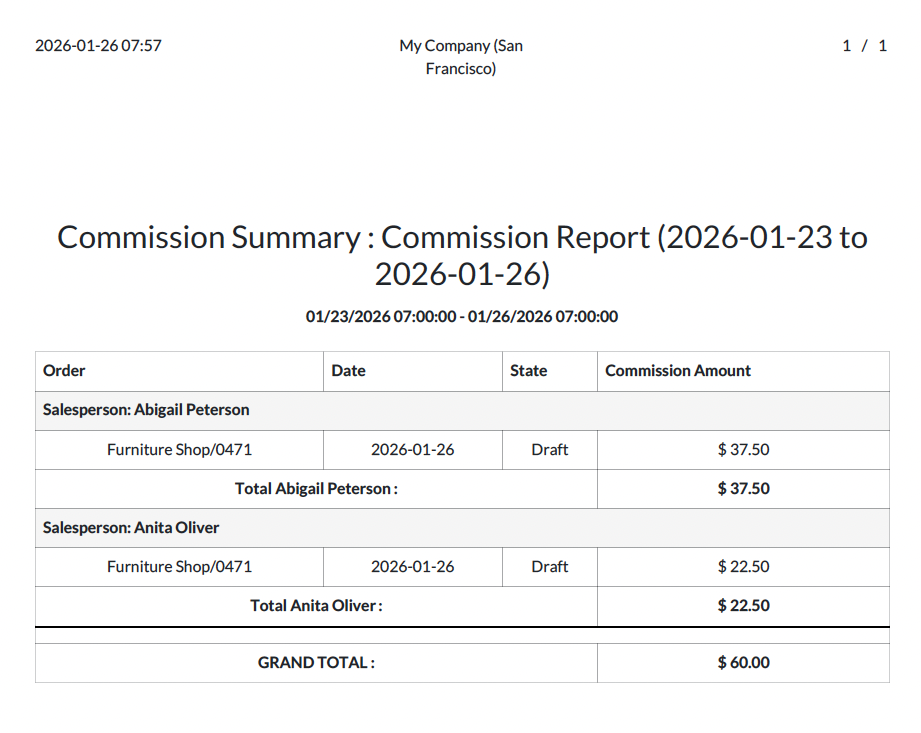Click the GRAND TOTAL label
This screenshot has width=921, height=733.
(317, 663)
